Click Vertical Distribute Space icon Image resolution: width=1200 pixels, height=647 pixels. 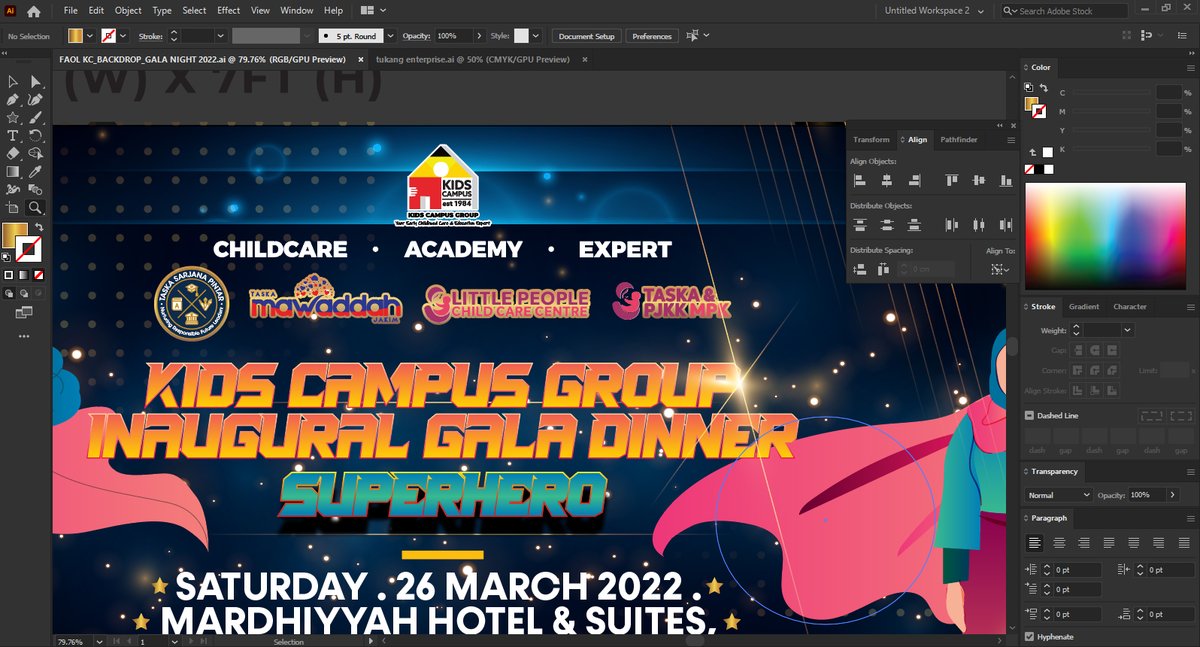coord(859,269)
